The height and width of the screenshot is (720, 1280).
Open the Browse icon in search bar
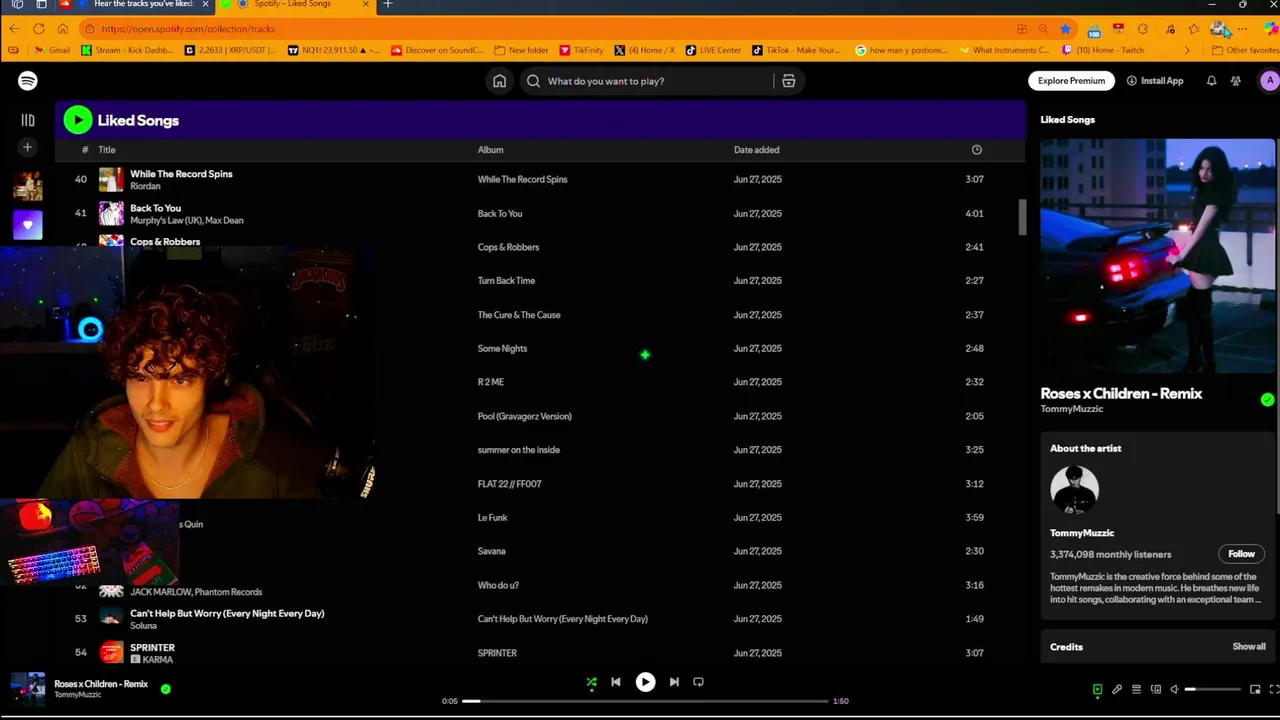click(788, 81)
